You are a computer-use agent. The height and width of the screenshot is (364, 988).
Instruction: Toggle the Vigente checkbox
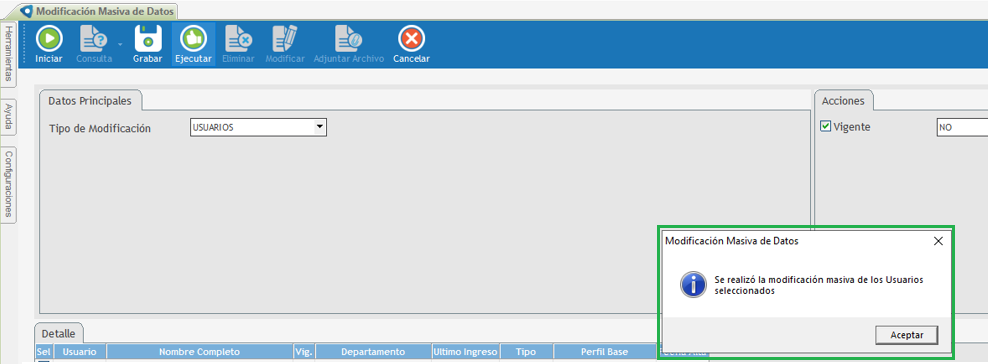tap(825, 127)
